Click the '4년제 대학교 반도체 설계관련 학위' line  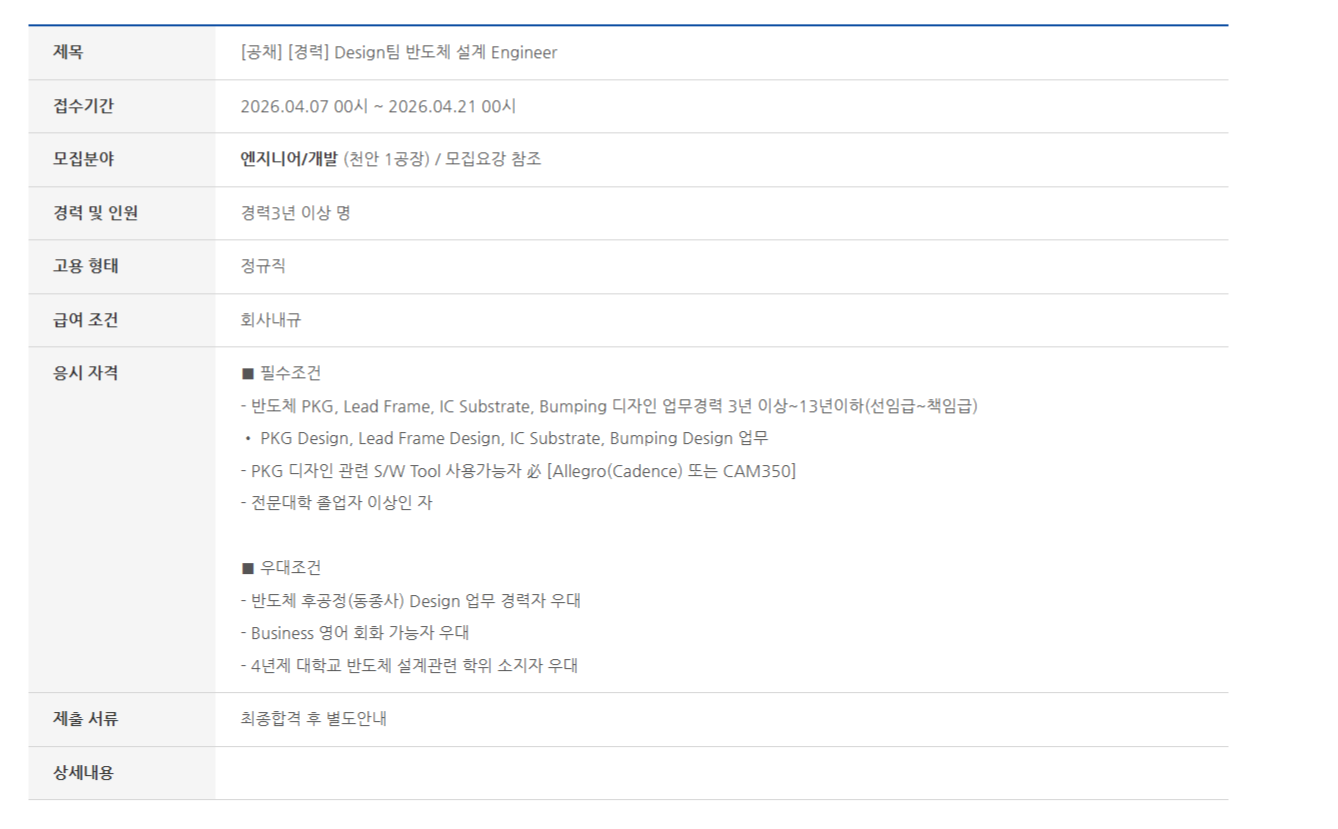tap(409, 665)
